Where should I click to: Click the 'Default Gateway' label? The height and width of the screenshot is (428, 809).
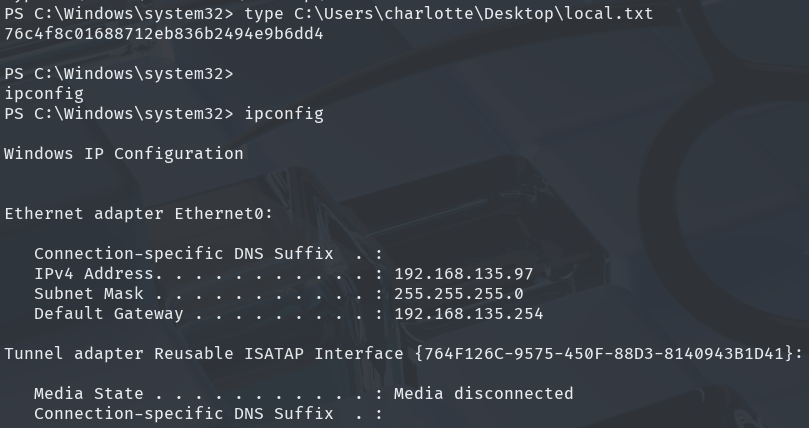click(109, 314)
